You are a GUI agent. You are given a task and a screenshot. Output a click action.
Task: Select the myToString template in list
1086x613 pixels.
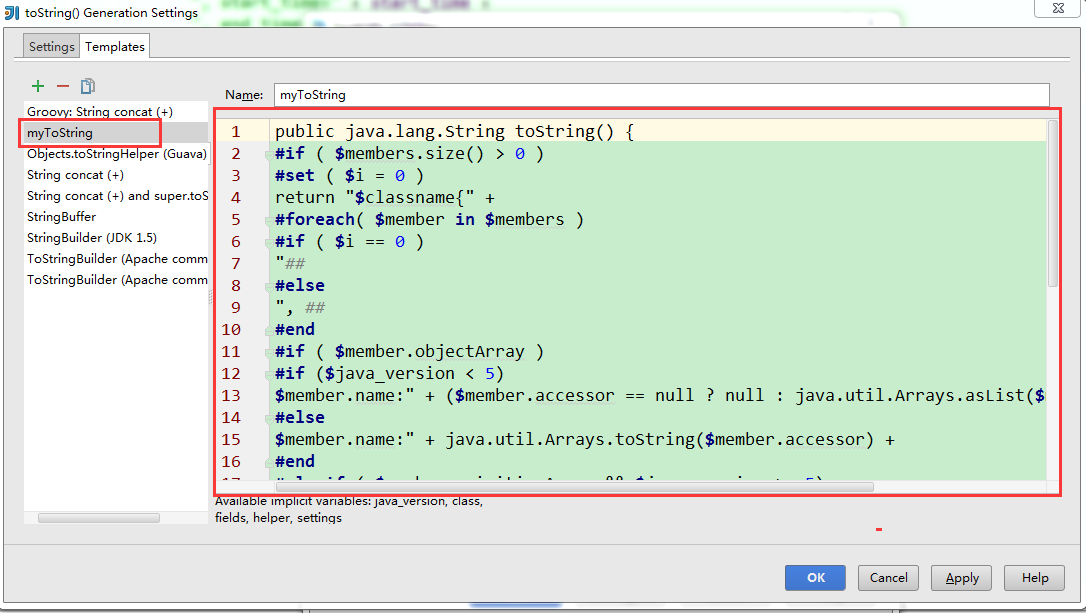(x=60, y=133)
